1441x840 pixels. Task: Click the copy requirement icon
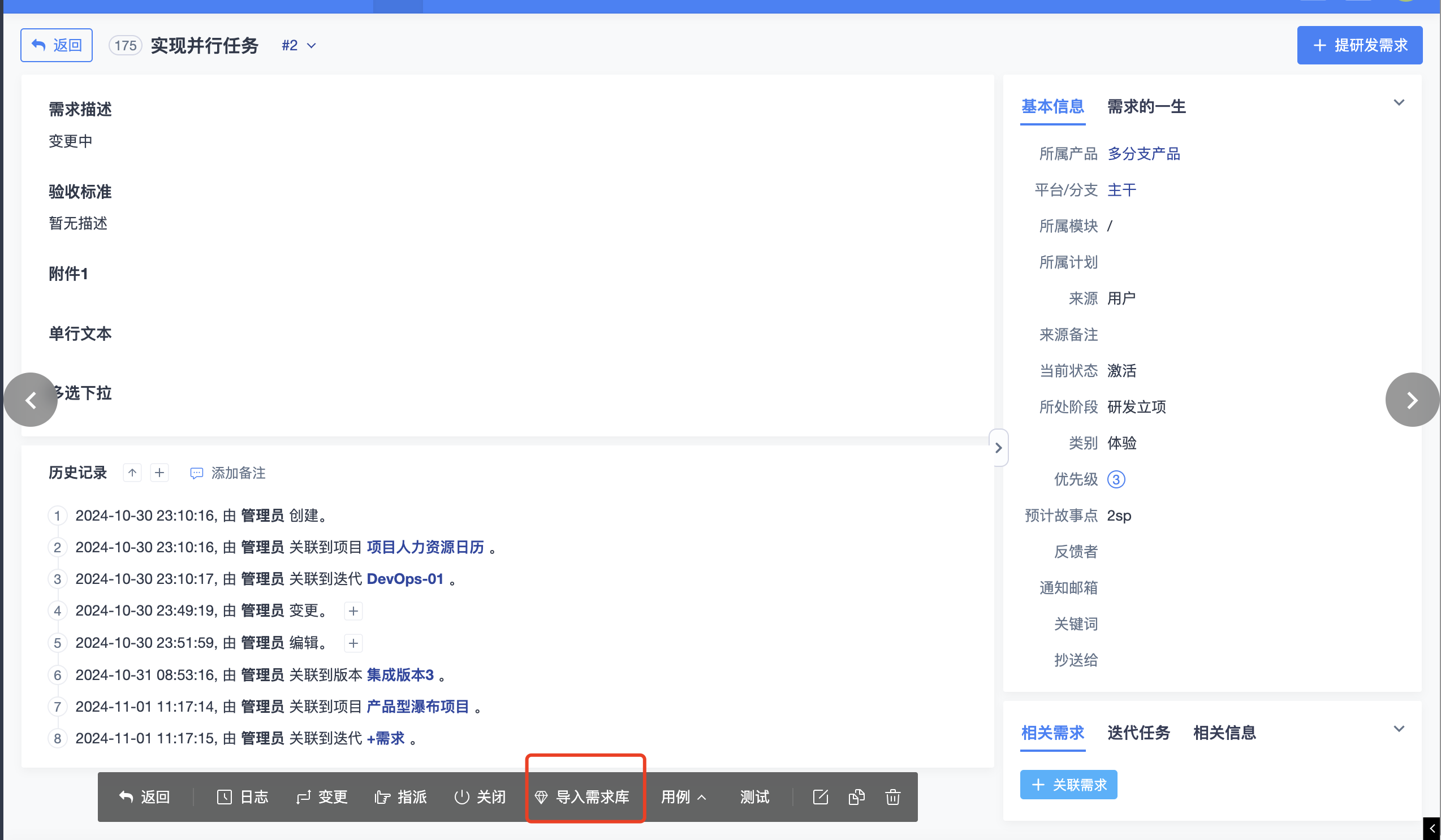pyautogui.click(x=857, y=797)
